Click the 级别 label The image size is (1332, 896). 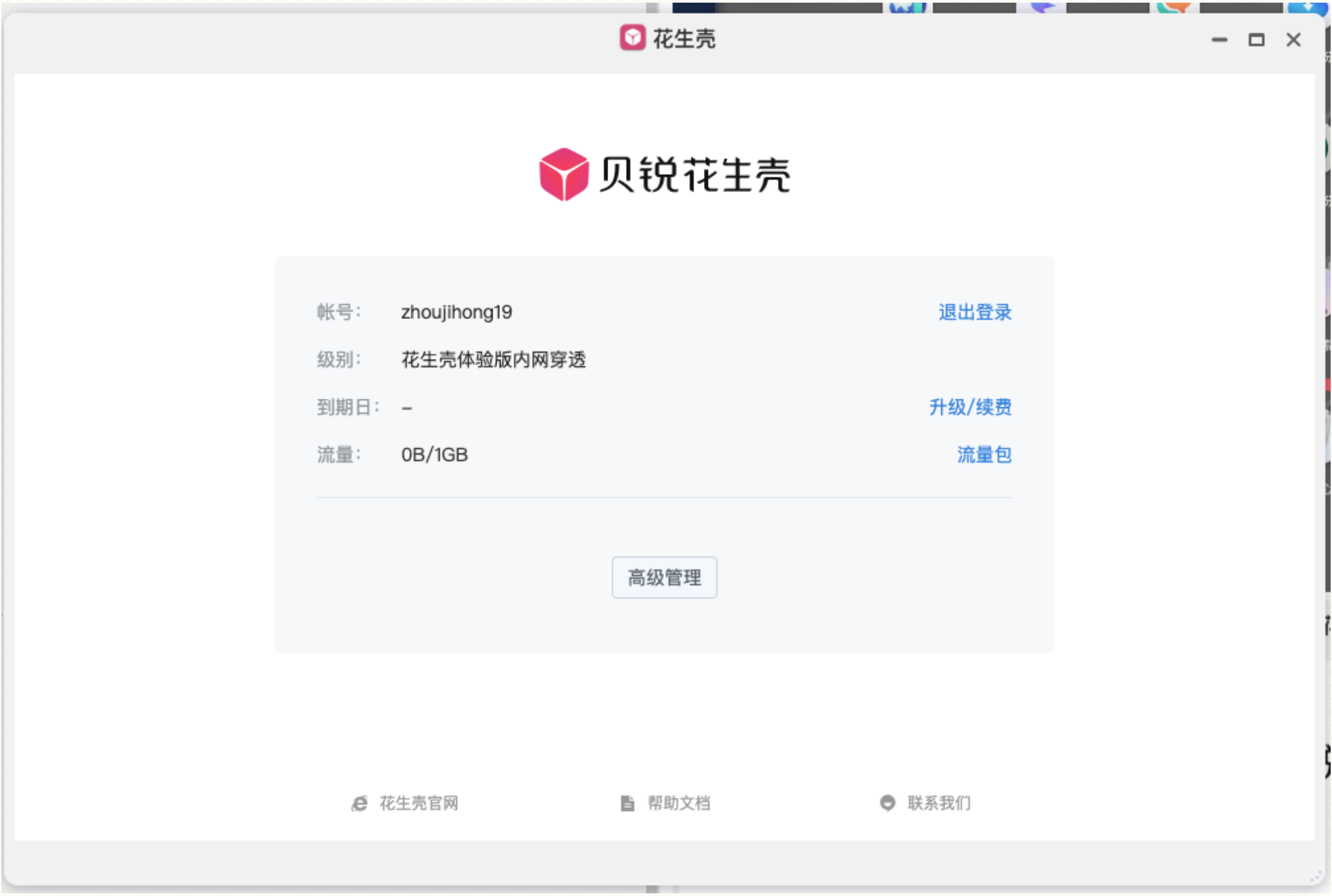click(338, 360)
